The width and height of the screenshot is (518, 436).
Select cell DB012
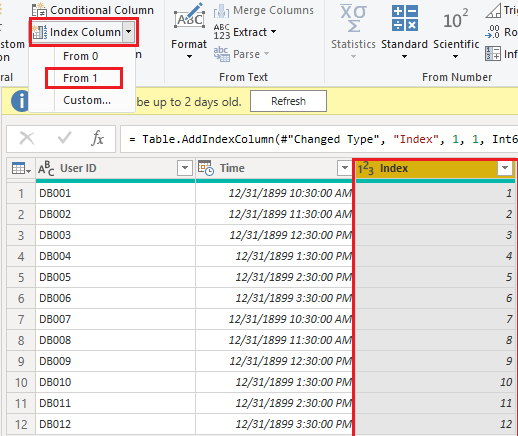(x=115, y=424)
